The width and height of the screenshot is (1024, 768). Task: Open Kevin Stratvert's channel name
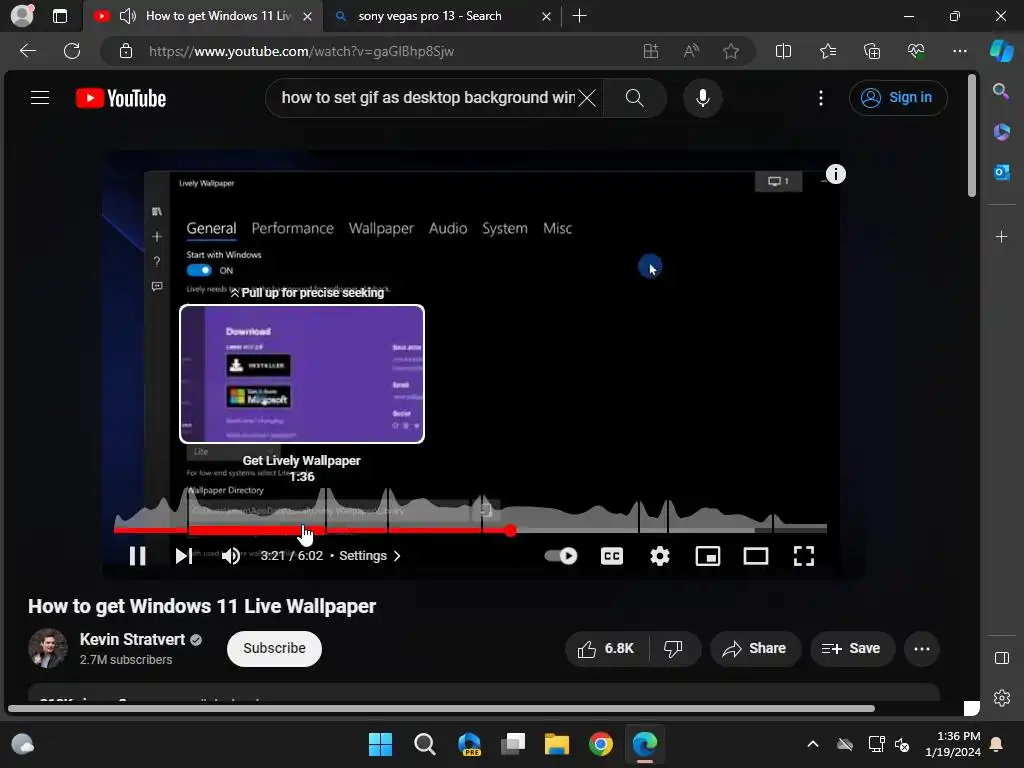133,639
